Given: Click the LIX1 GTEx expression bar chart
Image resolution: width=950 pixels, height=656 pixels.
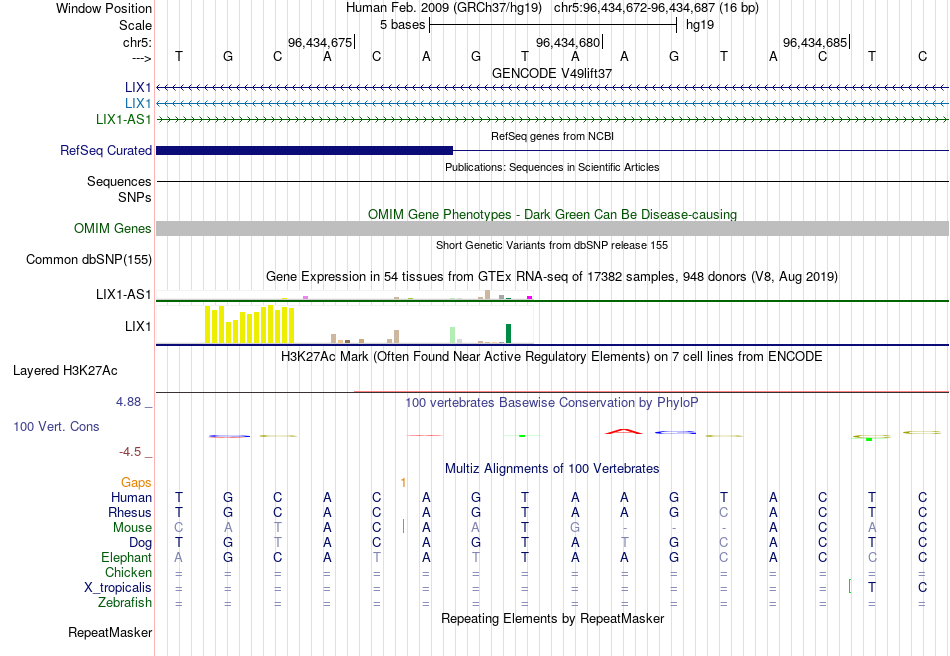Looking at the screenshot, I should pyautogui.click(x=344, y=325).
